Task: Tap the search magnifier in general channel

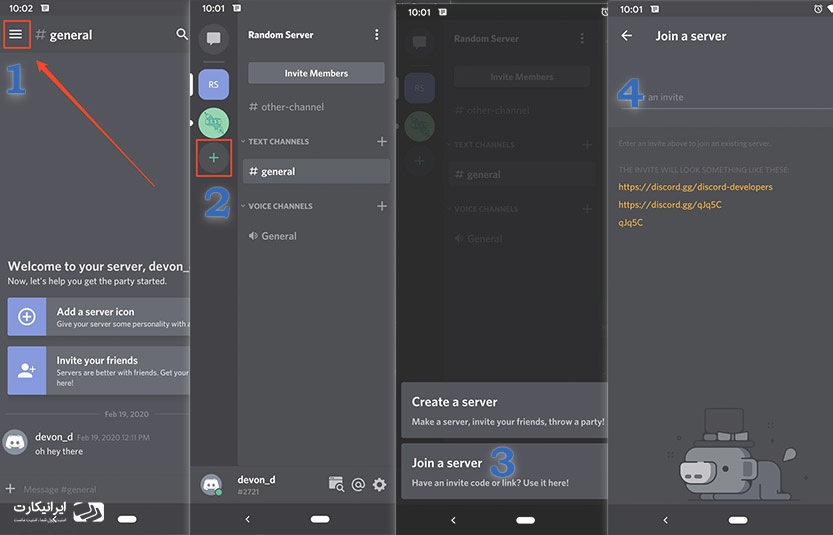Action: pos(182,35)
